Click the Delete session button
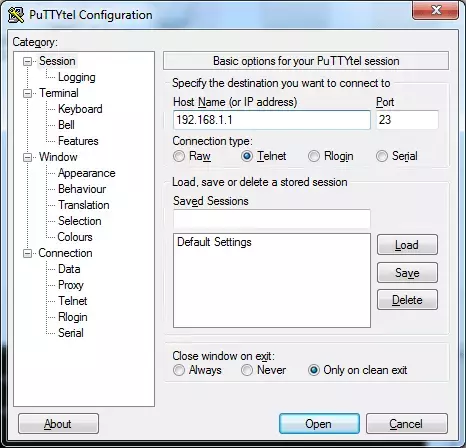The image size is (466, 448). click(x=407, y=300)
